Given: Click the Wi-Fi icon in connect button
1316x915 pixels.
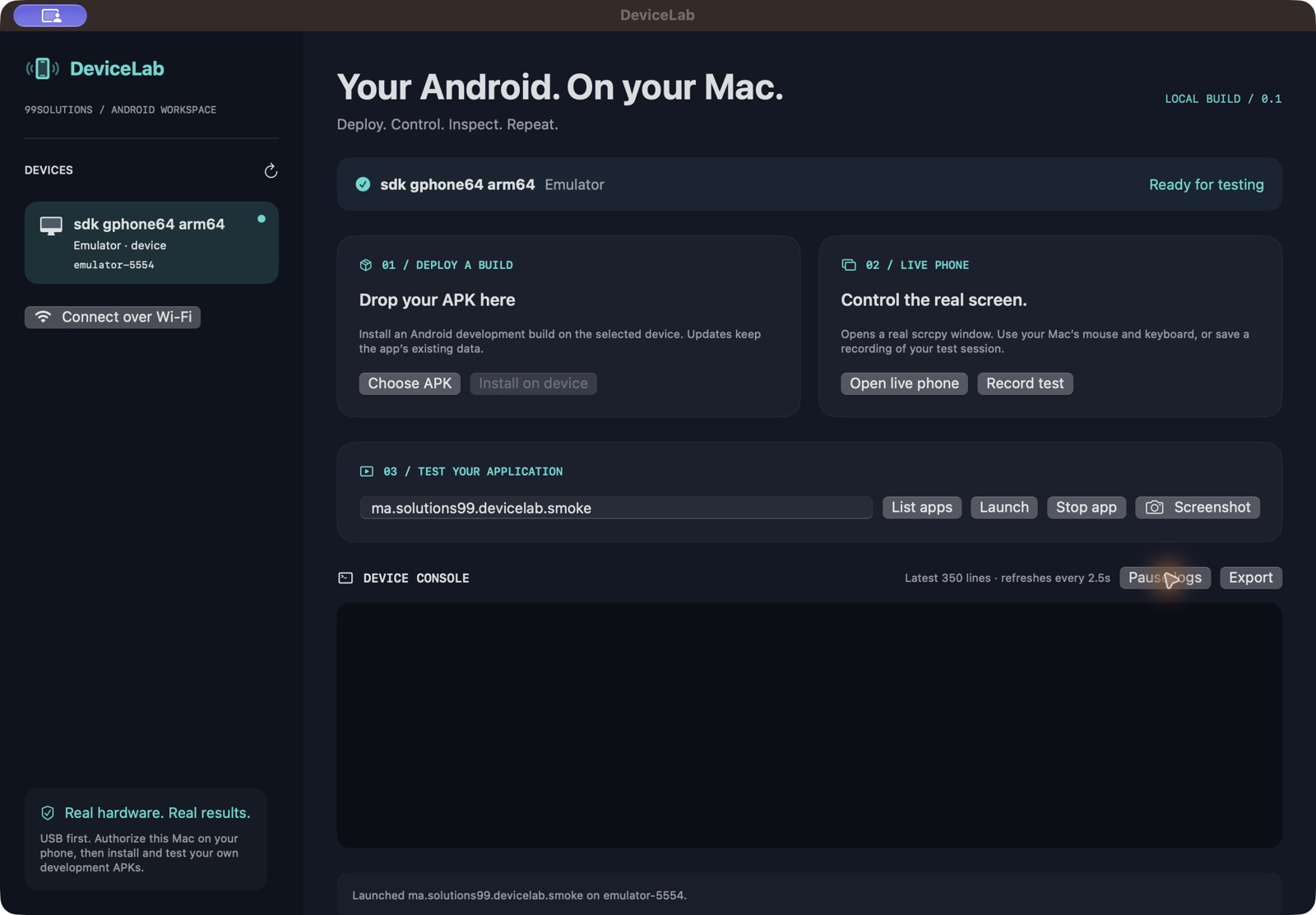Looking at the screenshot, I should coord(43,317).
